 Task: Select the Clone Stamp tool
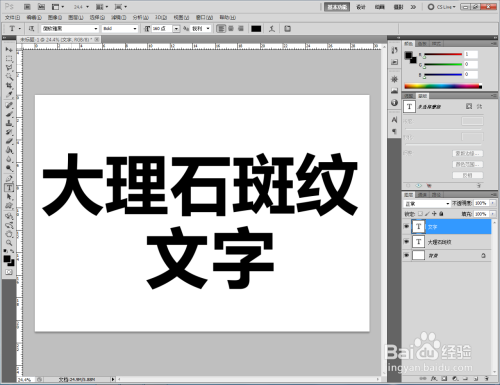pyautogui.click(x=9, y=123)
